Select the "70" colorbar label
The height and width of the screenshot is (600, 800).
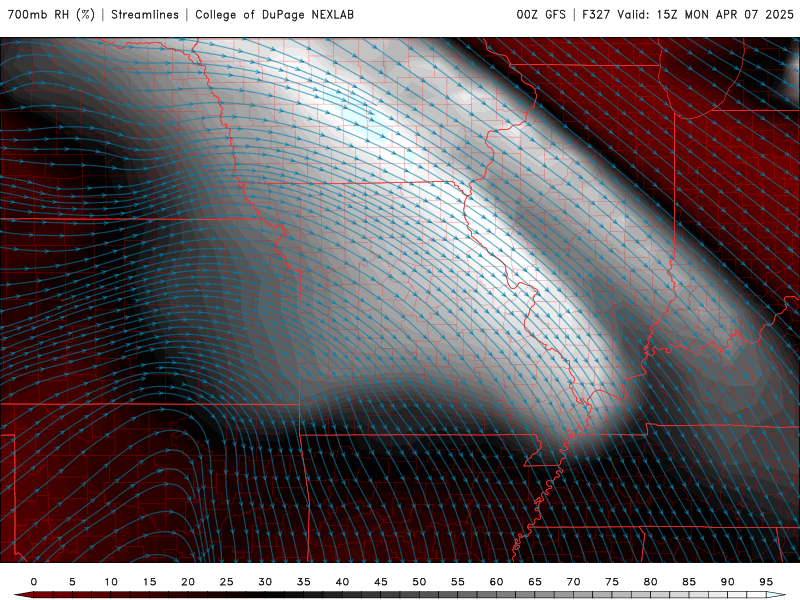[573, 582]
